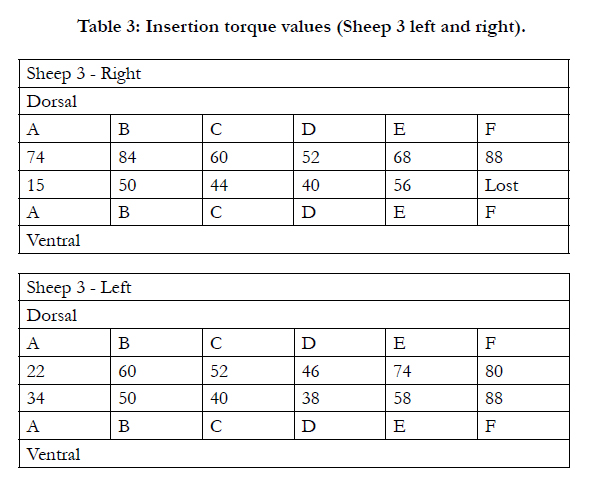Select the cell containing 'Lost'

(x=523, y=185)
